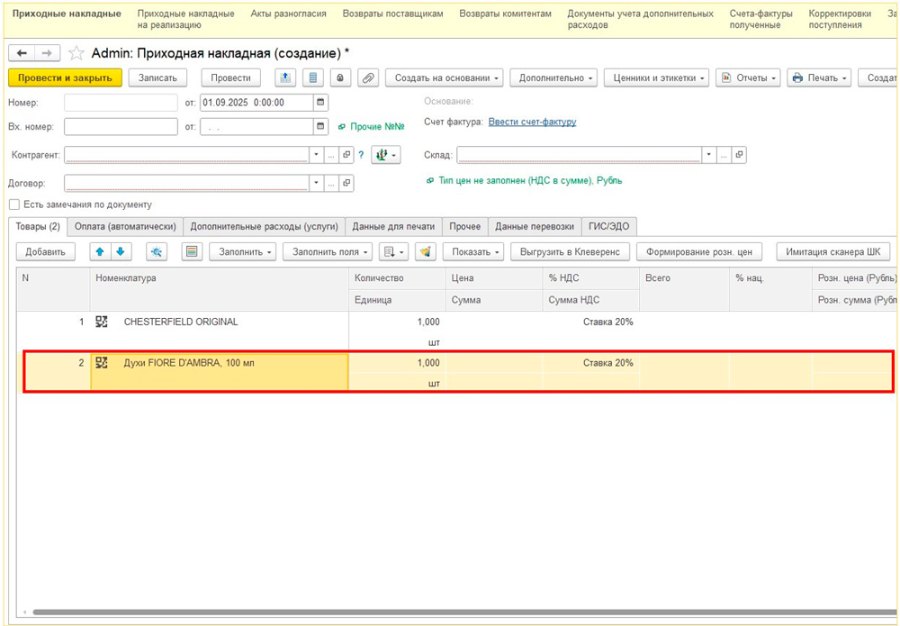Click barcode icon for the CHESTERFIELD ORIGINAL row
Screen dimensions: 900x626
pos(102,322)
